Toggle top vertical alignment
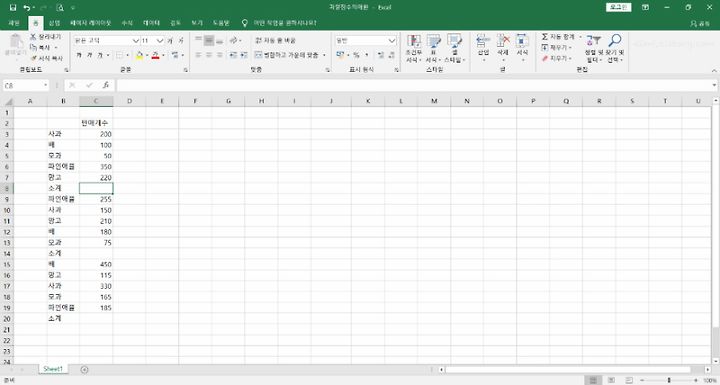The image size is (720, 385). [x=198, y=40]
